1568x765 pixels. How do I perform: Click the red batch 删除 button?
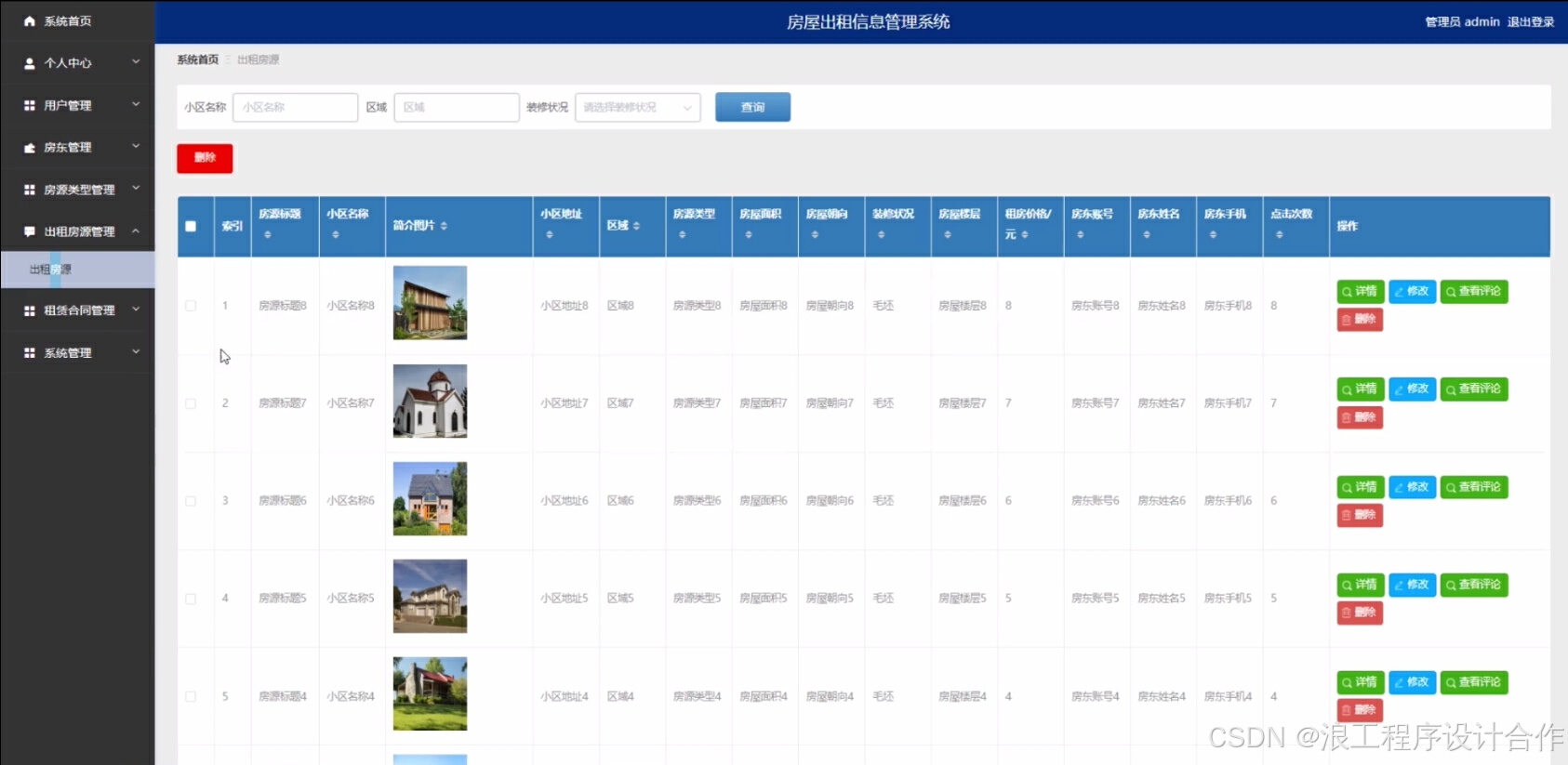[x=205, y=158]
